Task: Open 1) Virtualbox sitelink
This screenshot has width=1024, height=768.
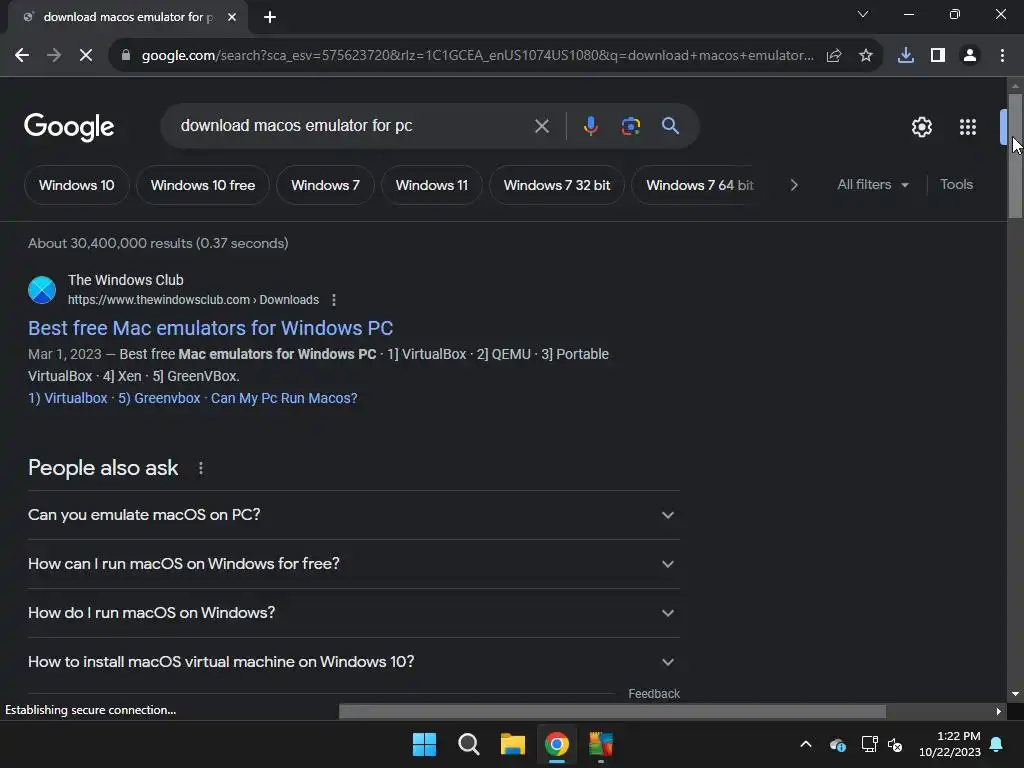Action: 67,398
